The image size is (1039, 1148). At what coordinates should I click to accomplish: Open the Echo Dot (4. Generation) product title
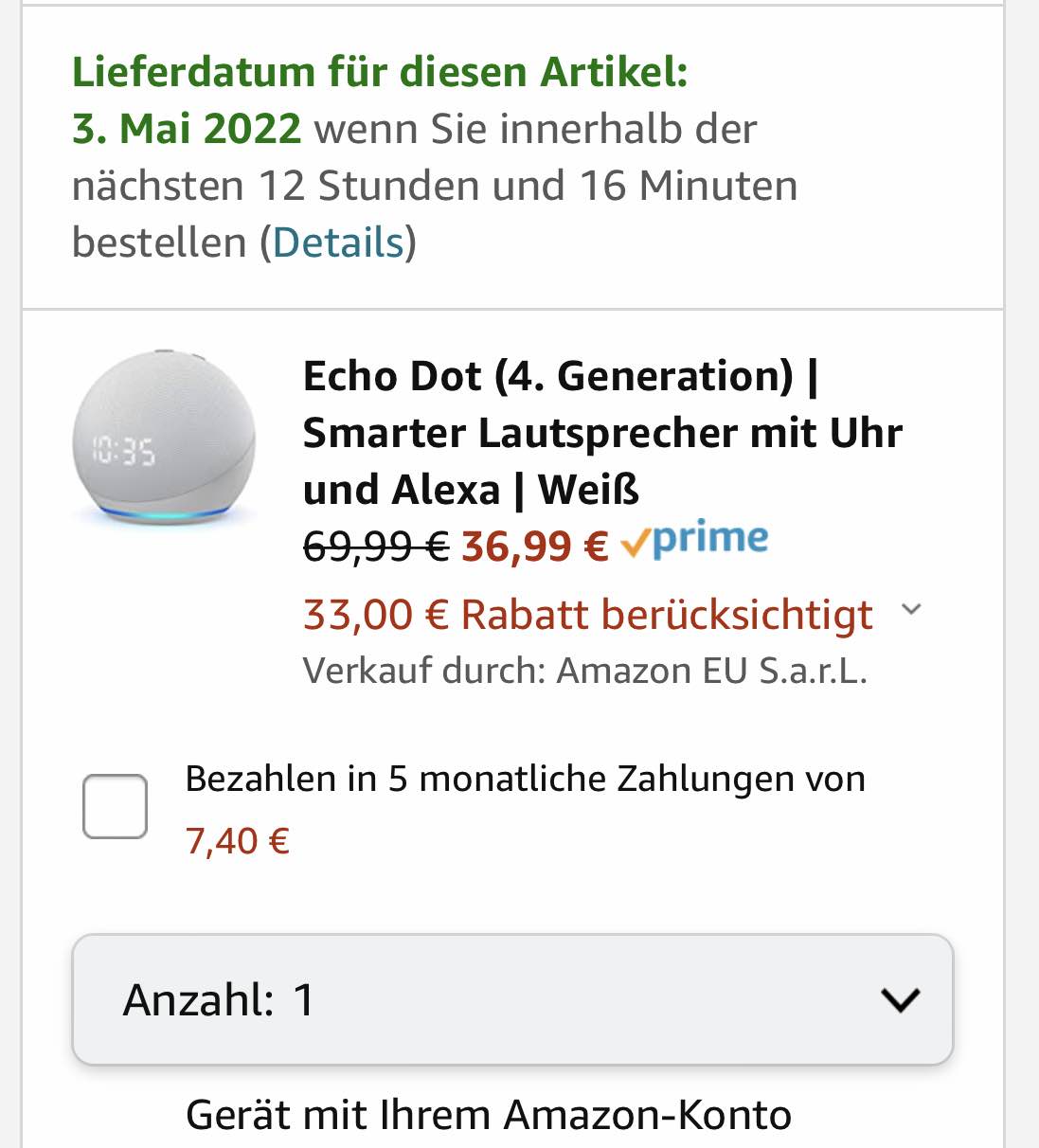coord(602,433)
